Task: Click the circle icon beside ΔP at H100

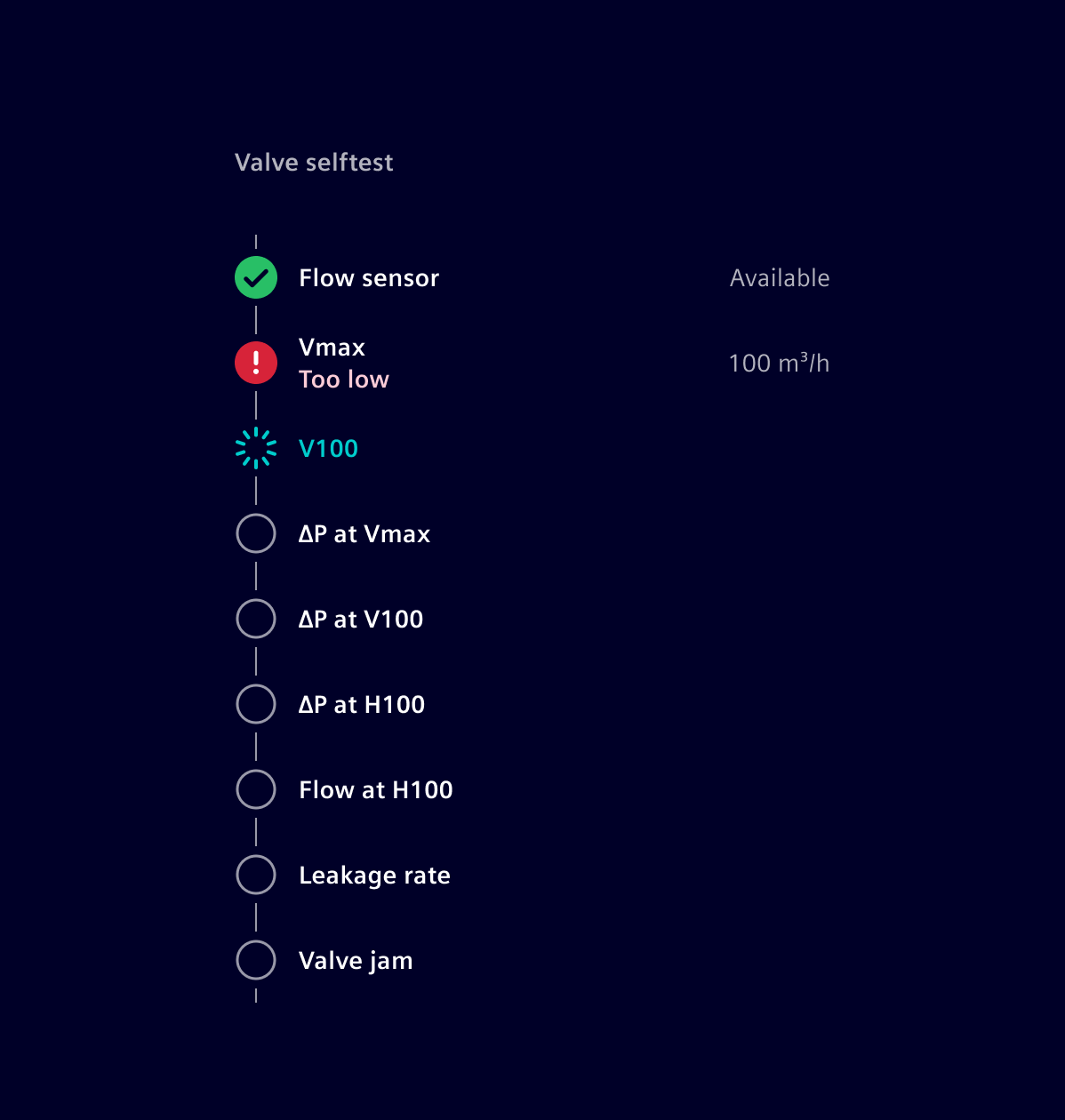Action: 256,704
